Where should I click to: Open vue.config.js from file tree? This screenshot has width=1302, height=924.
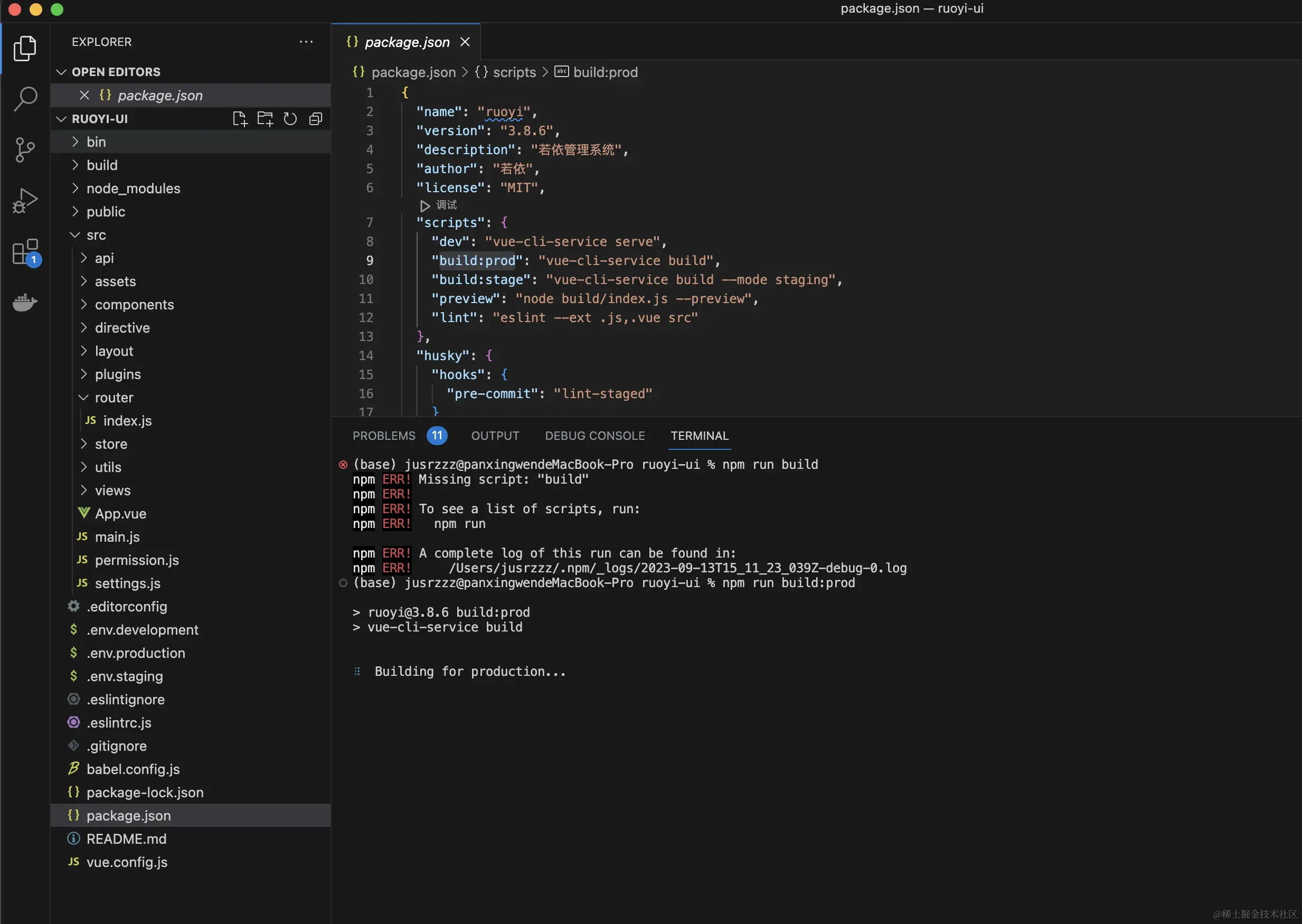[x=127, y=862]
